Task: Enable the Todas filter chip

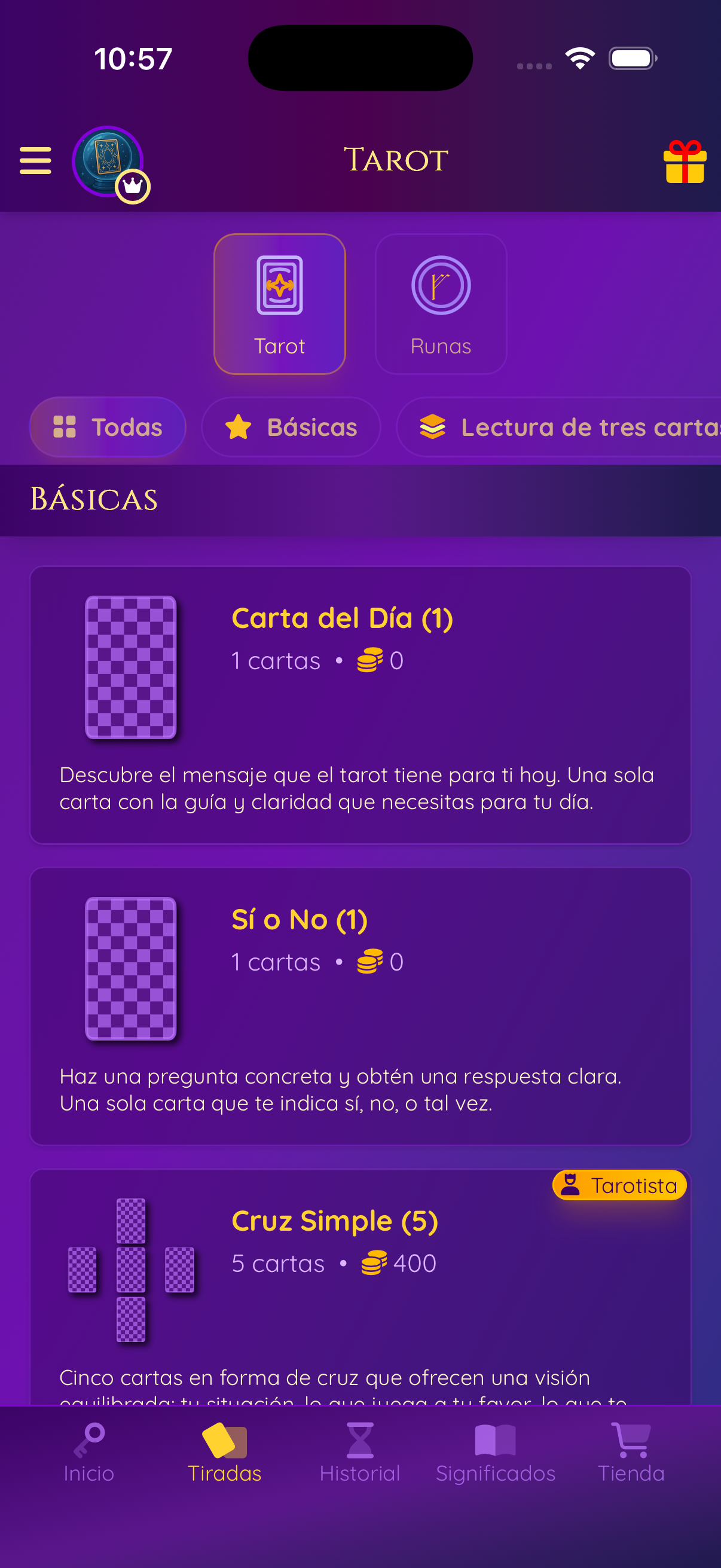Action: (108, 427)
